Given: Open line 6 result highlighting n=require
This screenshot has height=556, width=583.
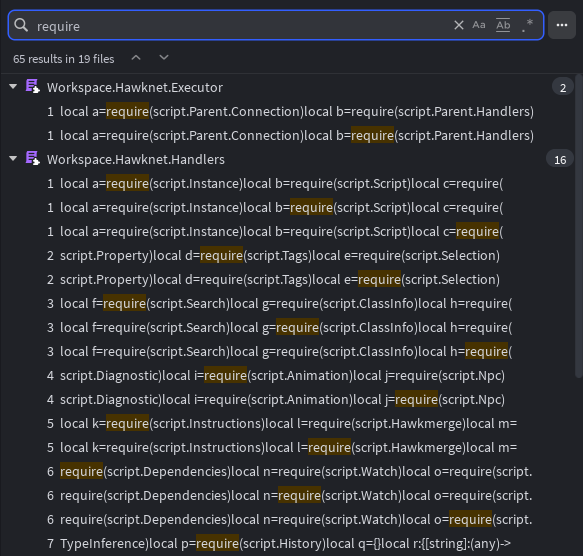Looking at the screenshot, I should [x=289, y=495].
